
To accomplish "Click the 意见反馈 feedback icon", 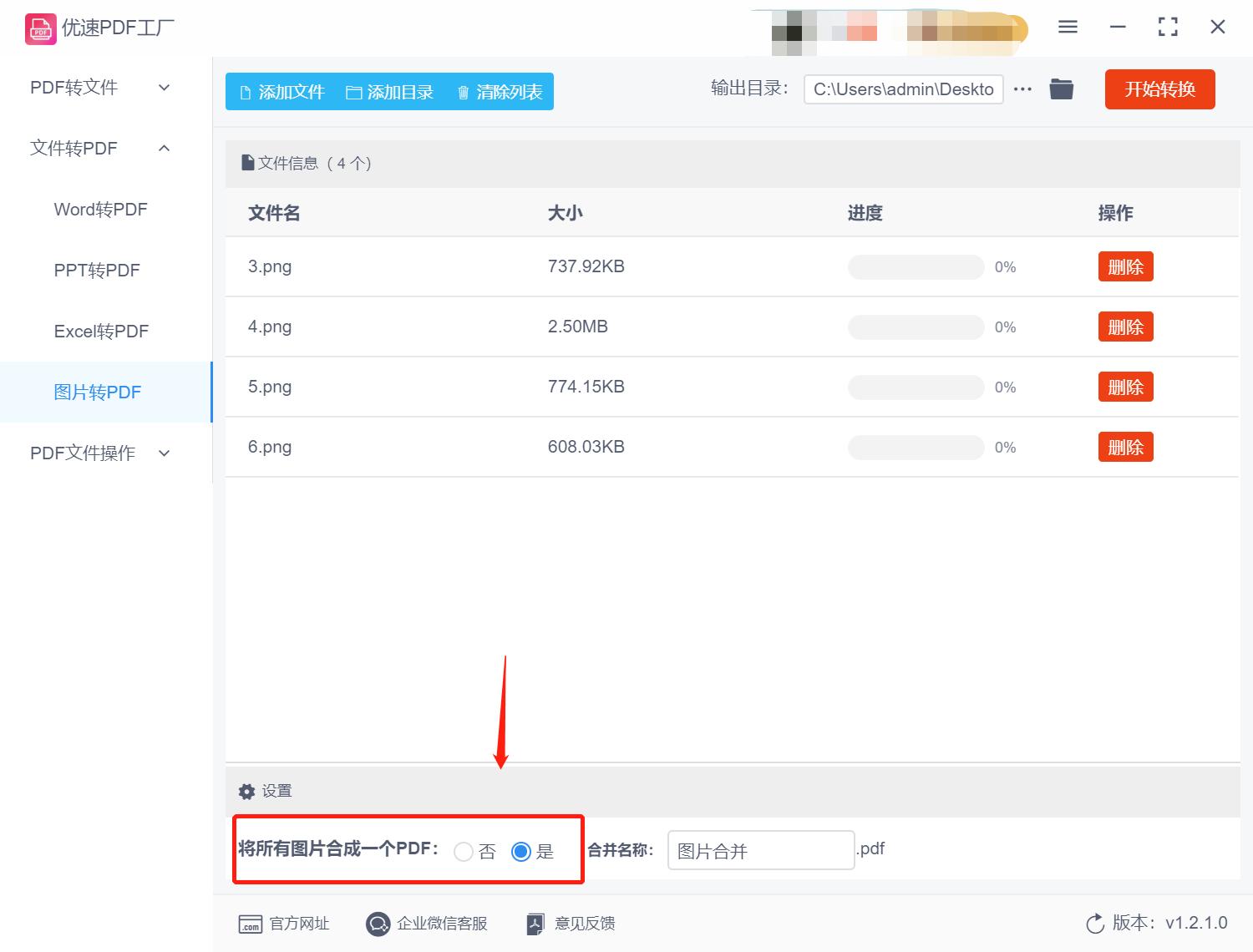I will pyautogui.click(x=535, y=924).
